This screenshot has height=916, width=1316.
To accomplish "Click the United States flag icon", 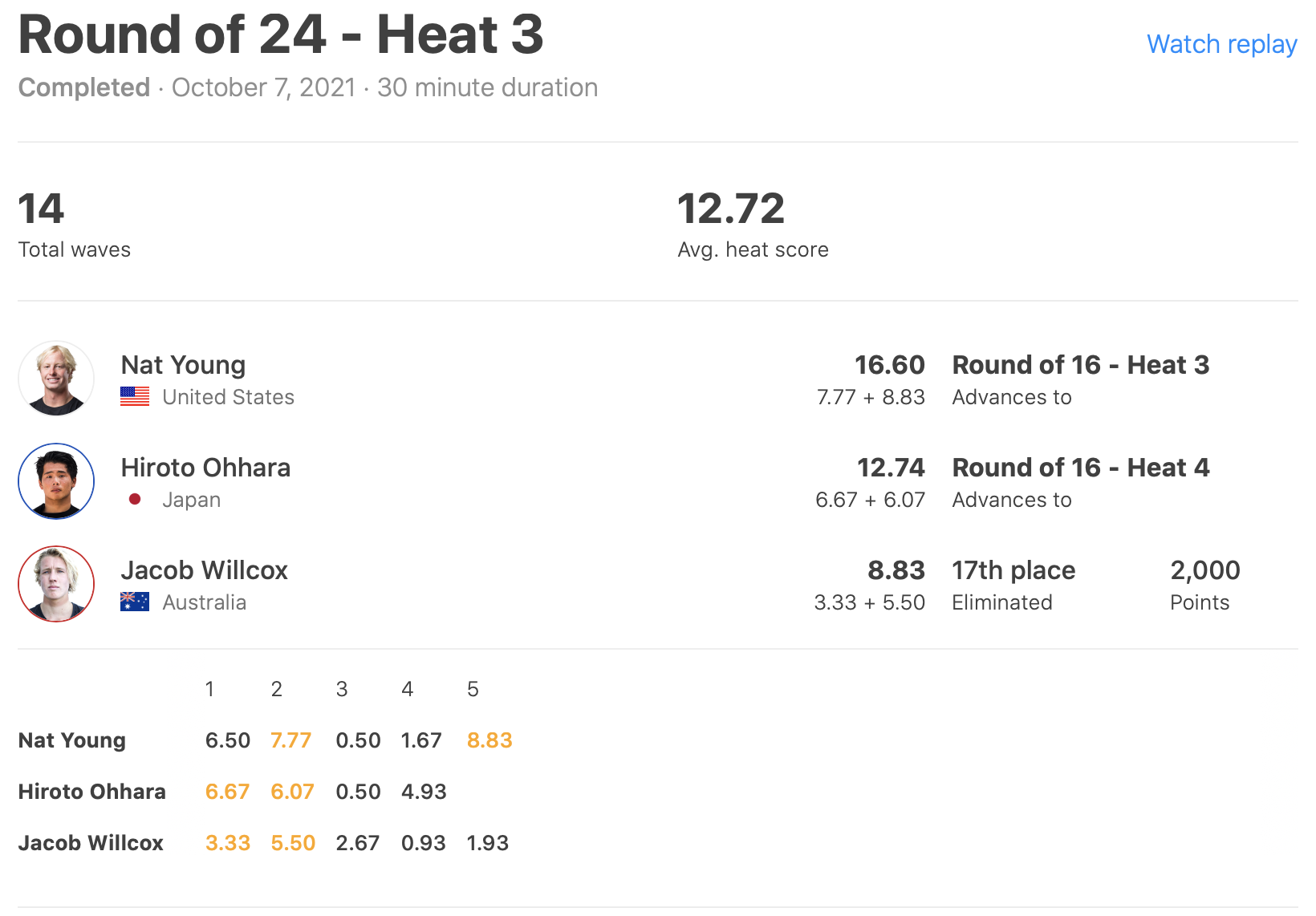I will coord(135,397).
